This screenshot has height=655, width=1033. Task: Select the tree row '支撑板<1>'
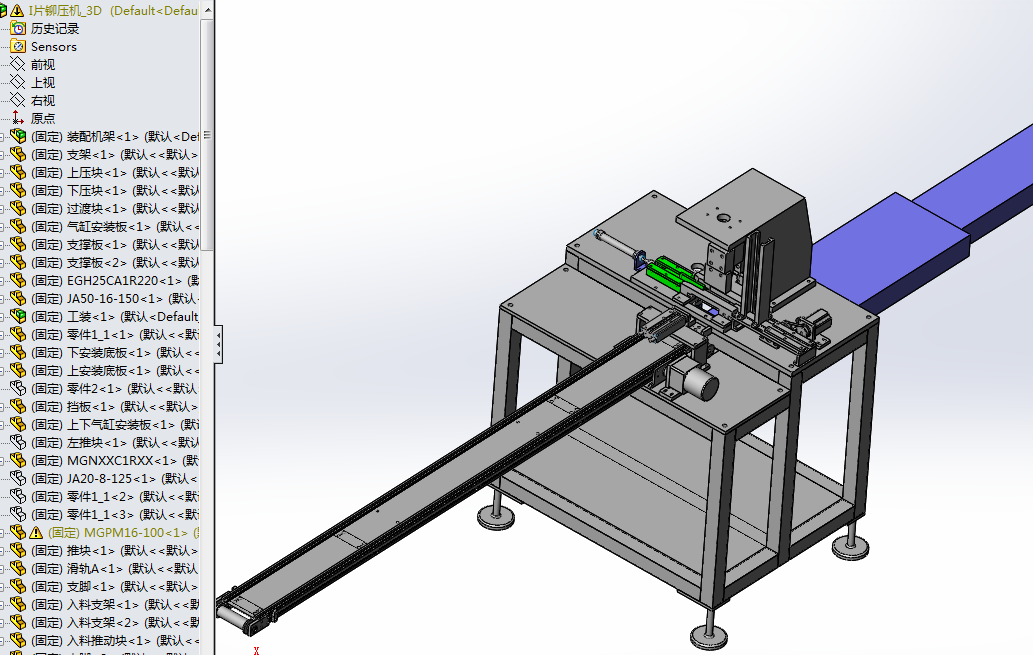pos(100,244)
